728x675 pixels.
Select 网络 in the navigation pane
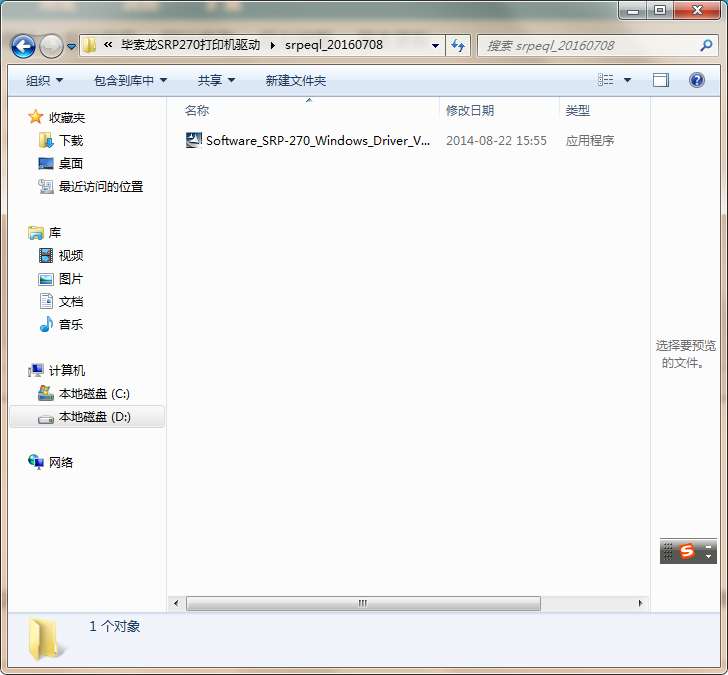tap(61, 462)
